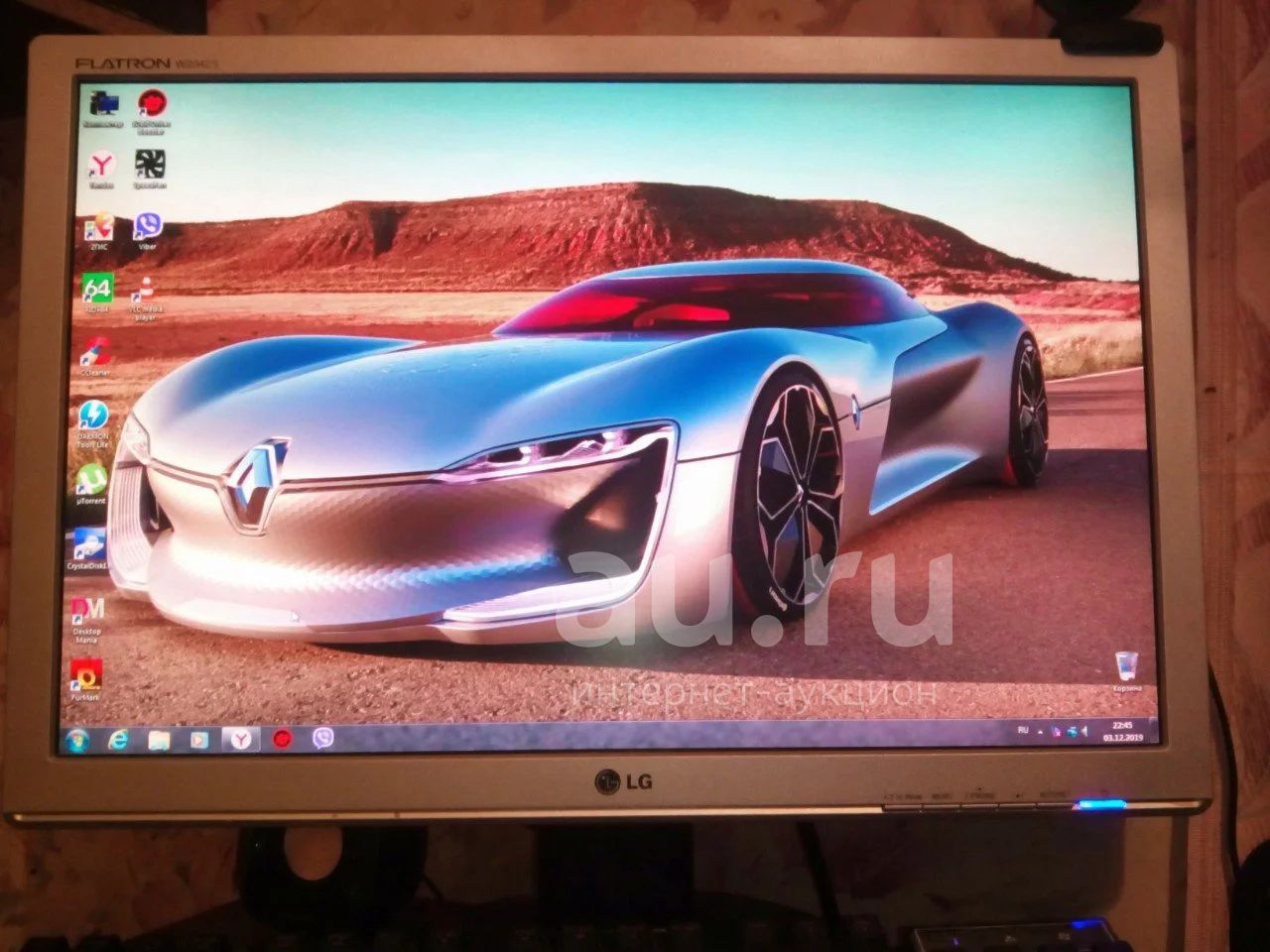Open Internet Explorer from taskbar
Viewport: 1270px width, 952px height.
[x=120, y=740]
